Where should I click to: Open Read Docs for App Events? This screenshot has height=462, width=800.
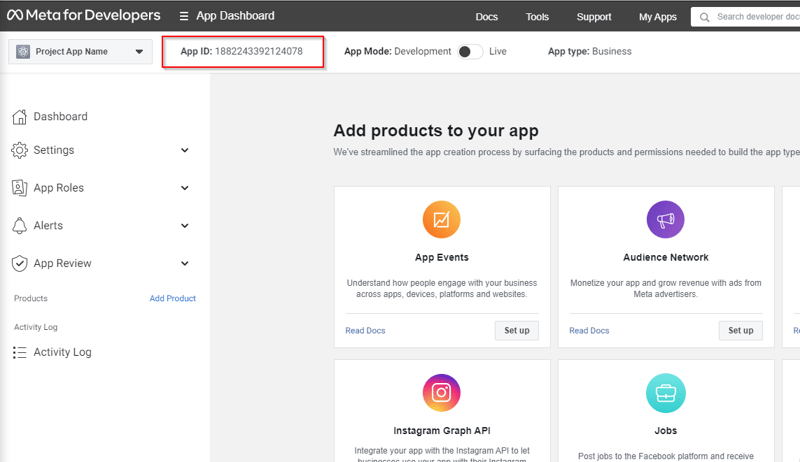click(365, 330)
